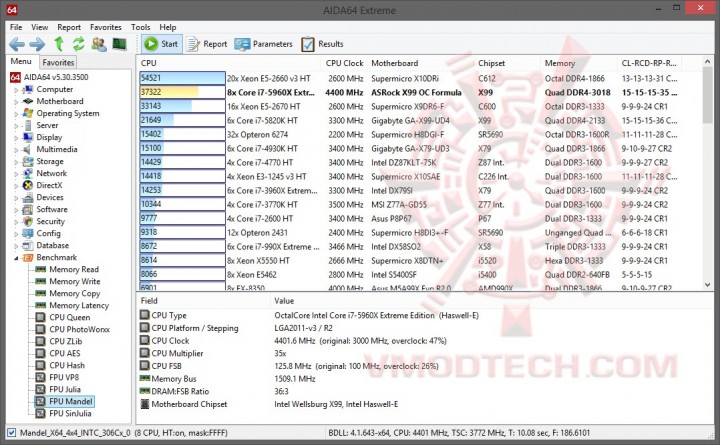Click the Back navigation arrow

coord(17,44)
